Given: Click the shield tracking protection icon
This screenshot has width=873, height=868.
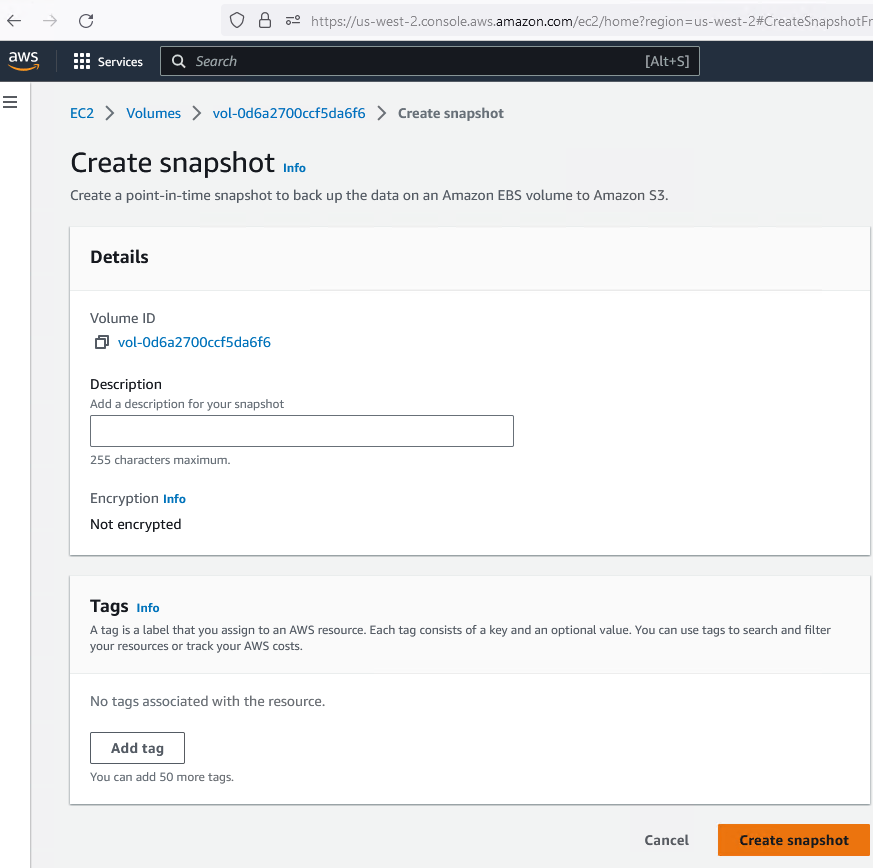Looking at the screenshot, I should (237, 20).
